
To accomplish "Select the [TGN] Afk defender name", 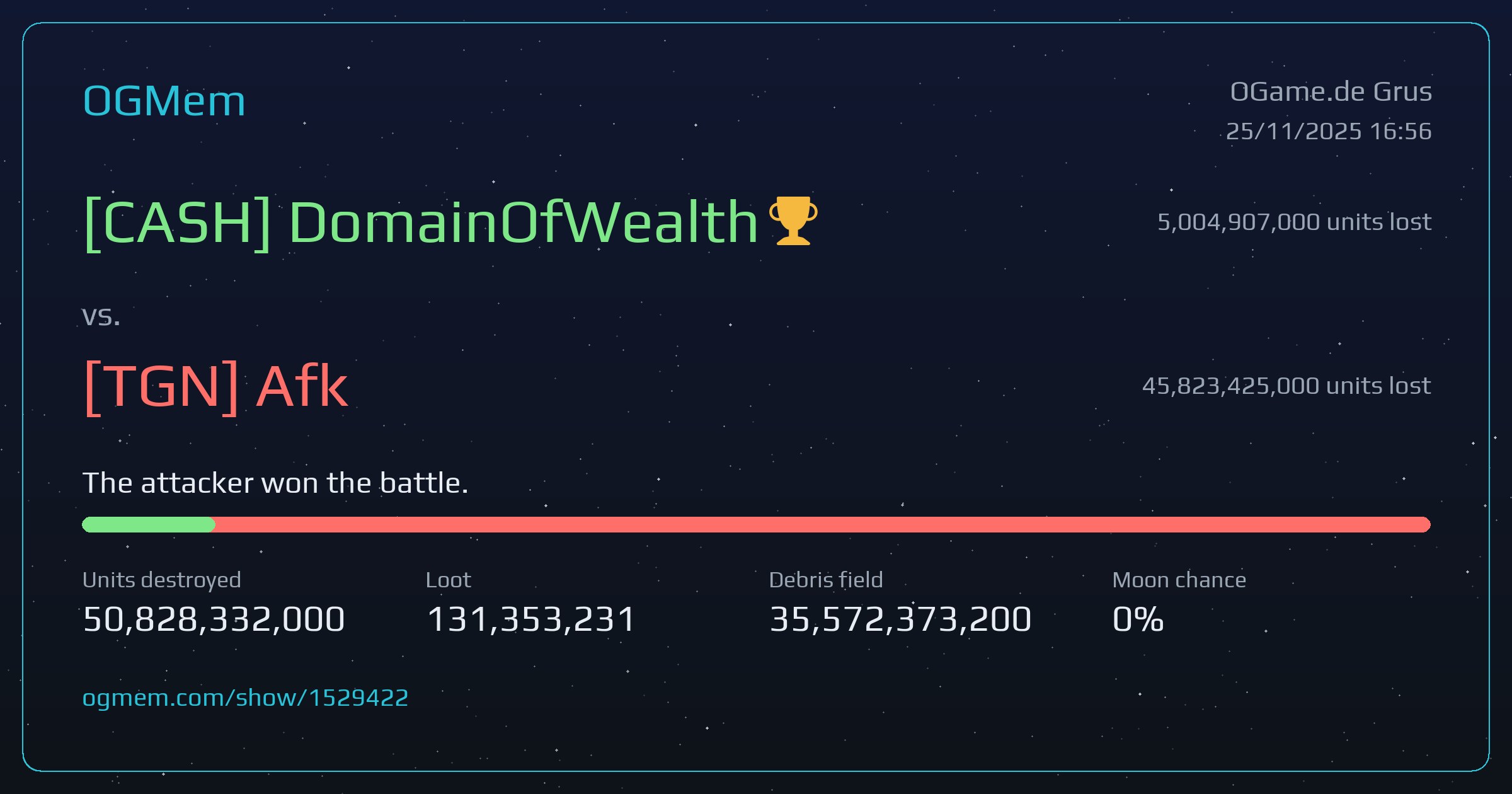I will (x=215, y=386).
